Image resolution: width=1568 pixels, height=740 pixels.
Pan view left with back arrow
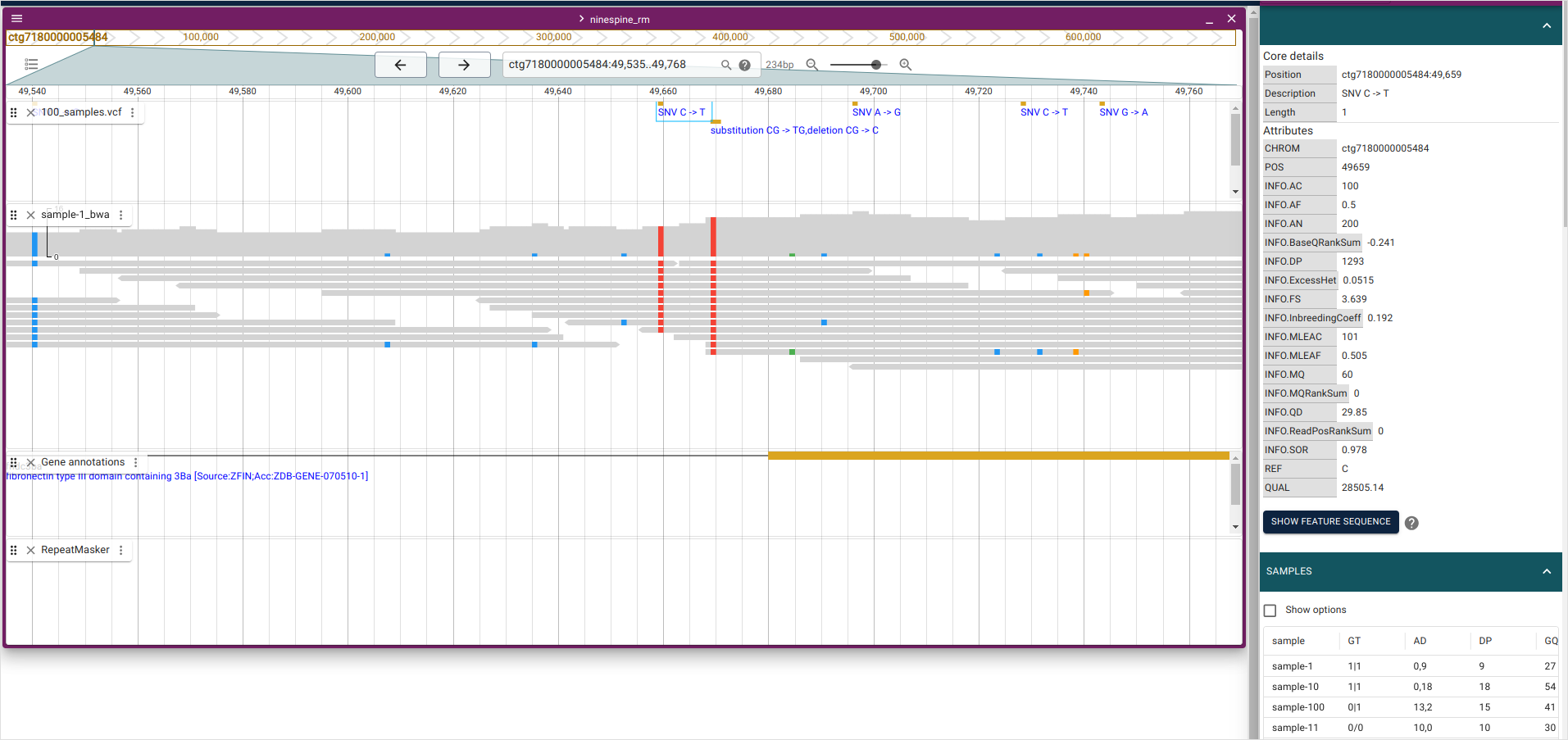400,65
